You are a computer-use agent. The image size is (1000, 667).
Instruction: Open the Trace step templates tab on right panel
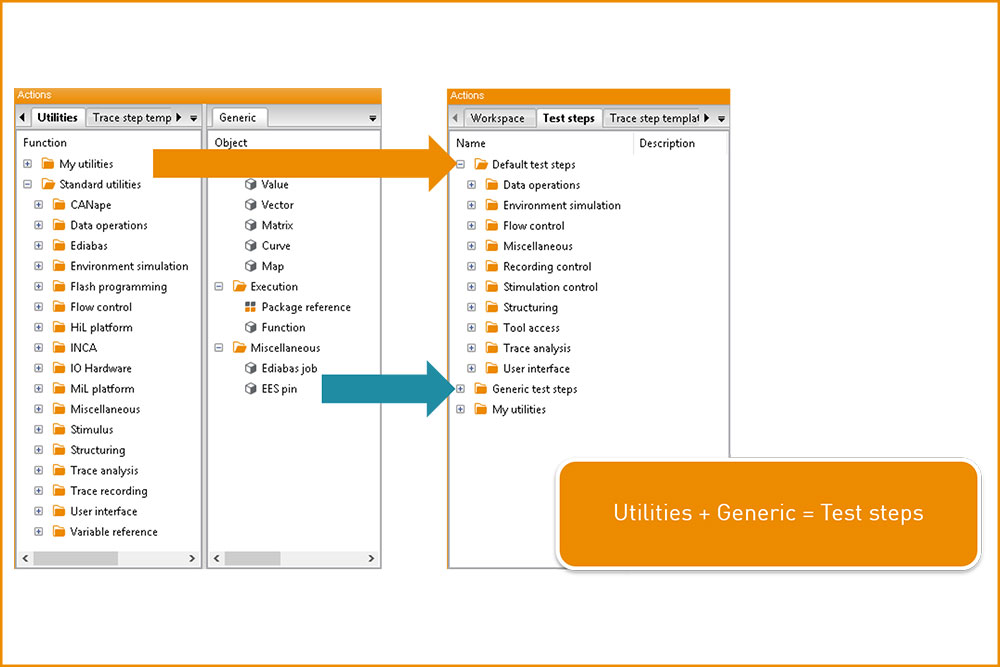pos(652,118)
